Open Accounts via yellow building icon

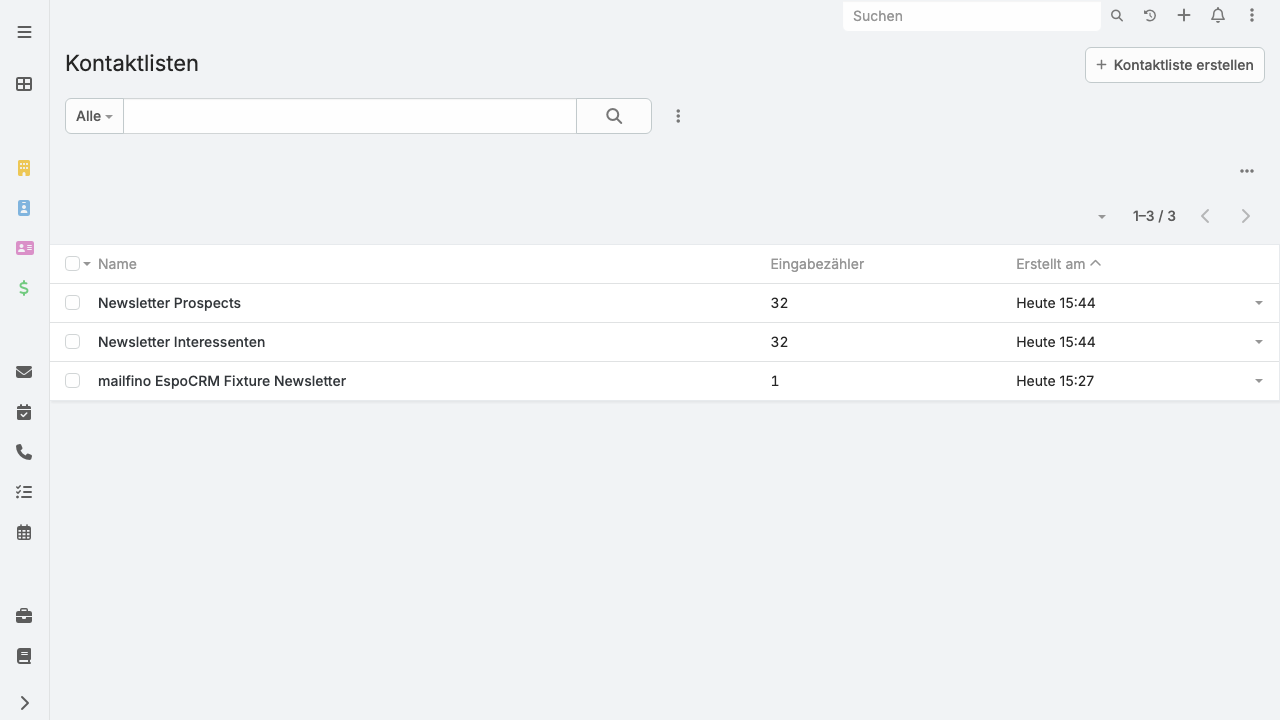[24, 168]
